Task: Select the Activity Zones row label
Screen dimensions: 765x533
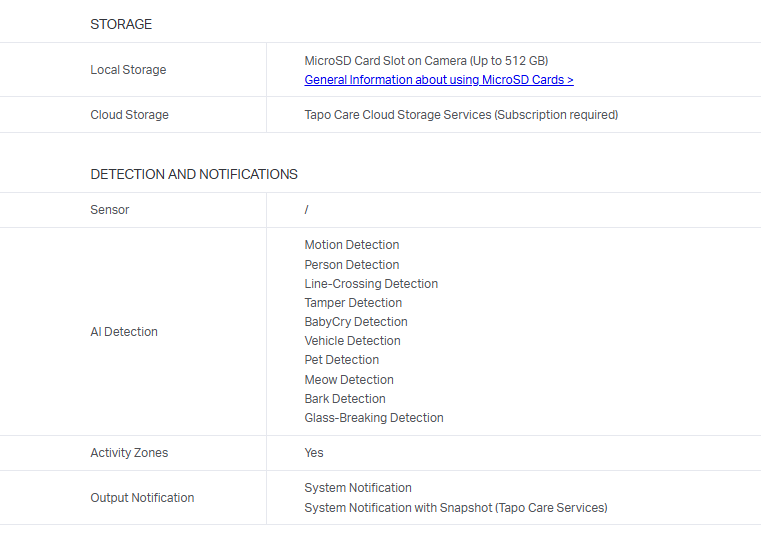Action: (x=129, y=453)
